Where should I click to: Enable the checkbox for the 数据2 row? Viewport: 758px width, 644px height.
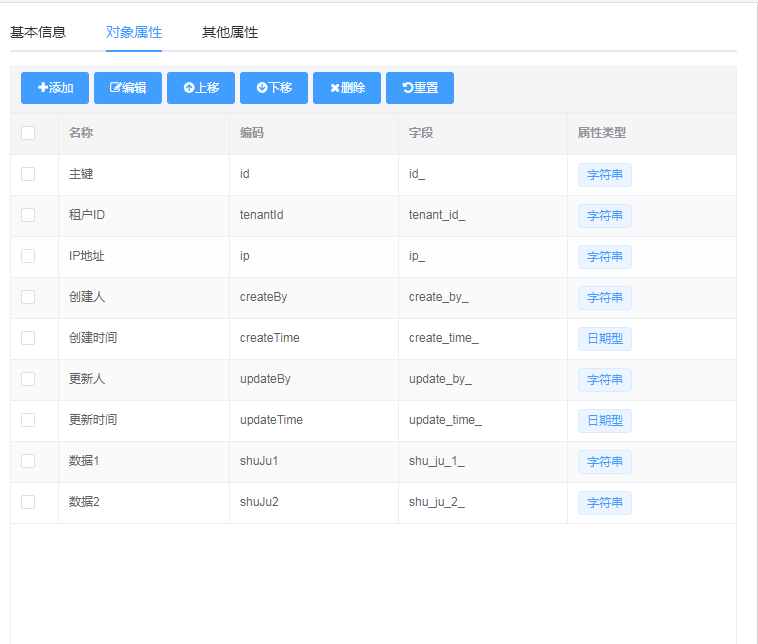pyautogui.click(x=28, y=502)
